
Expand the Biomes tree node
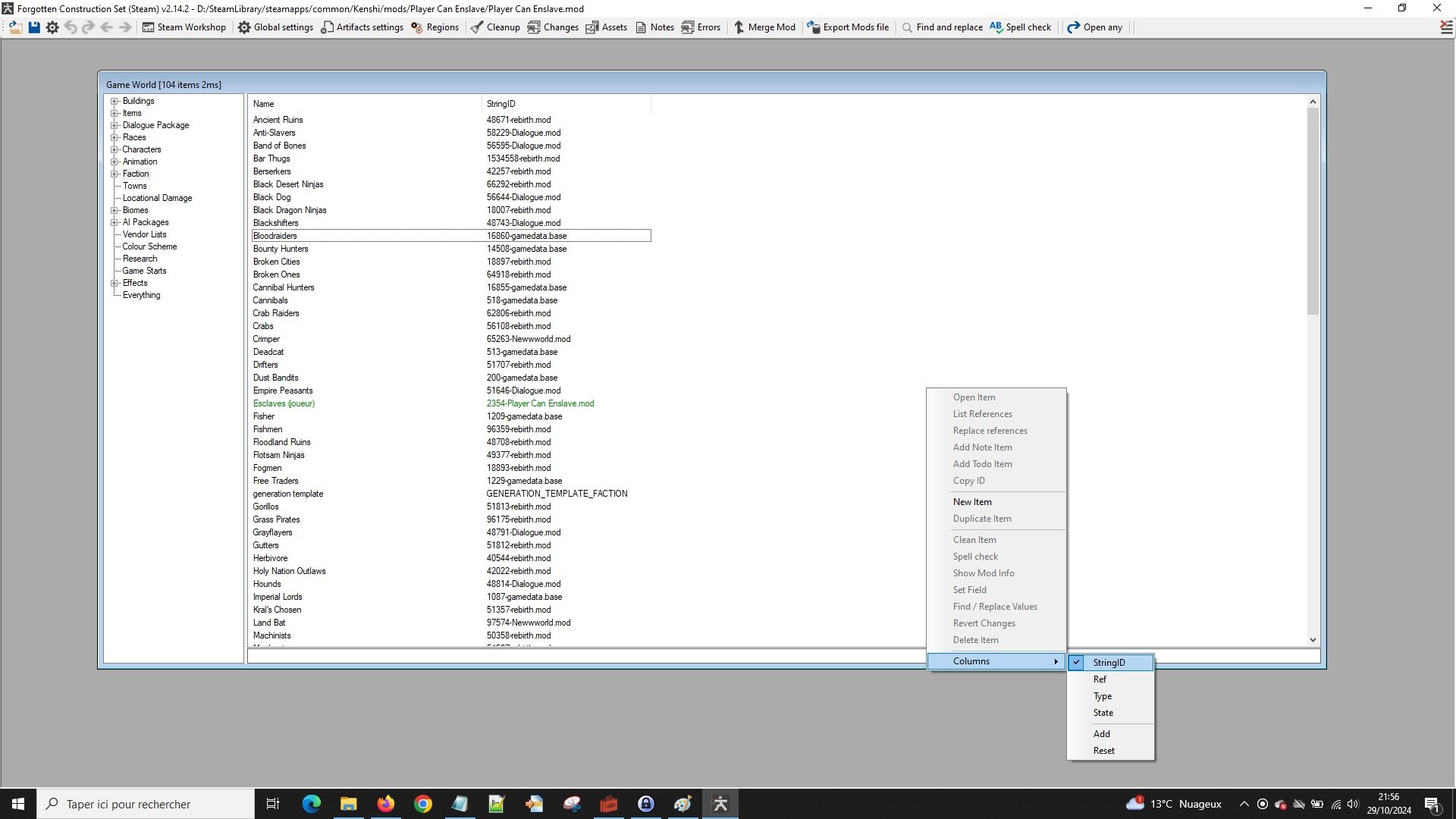pos(115,210)
